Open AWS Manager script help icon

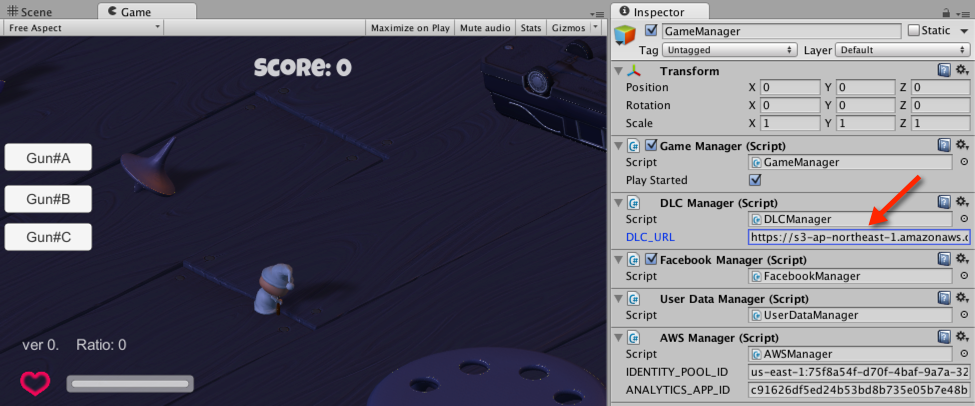[x=944, y=337]
